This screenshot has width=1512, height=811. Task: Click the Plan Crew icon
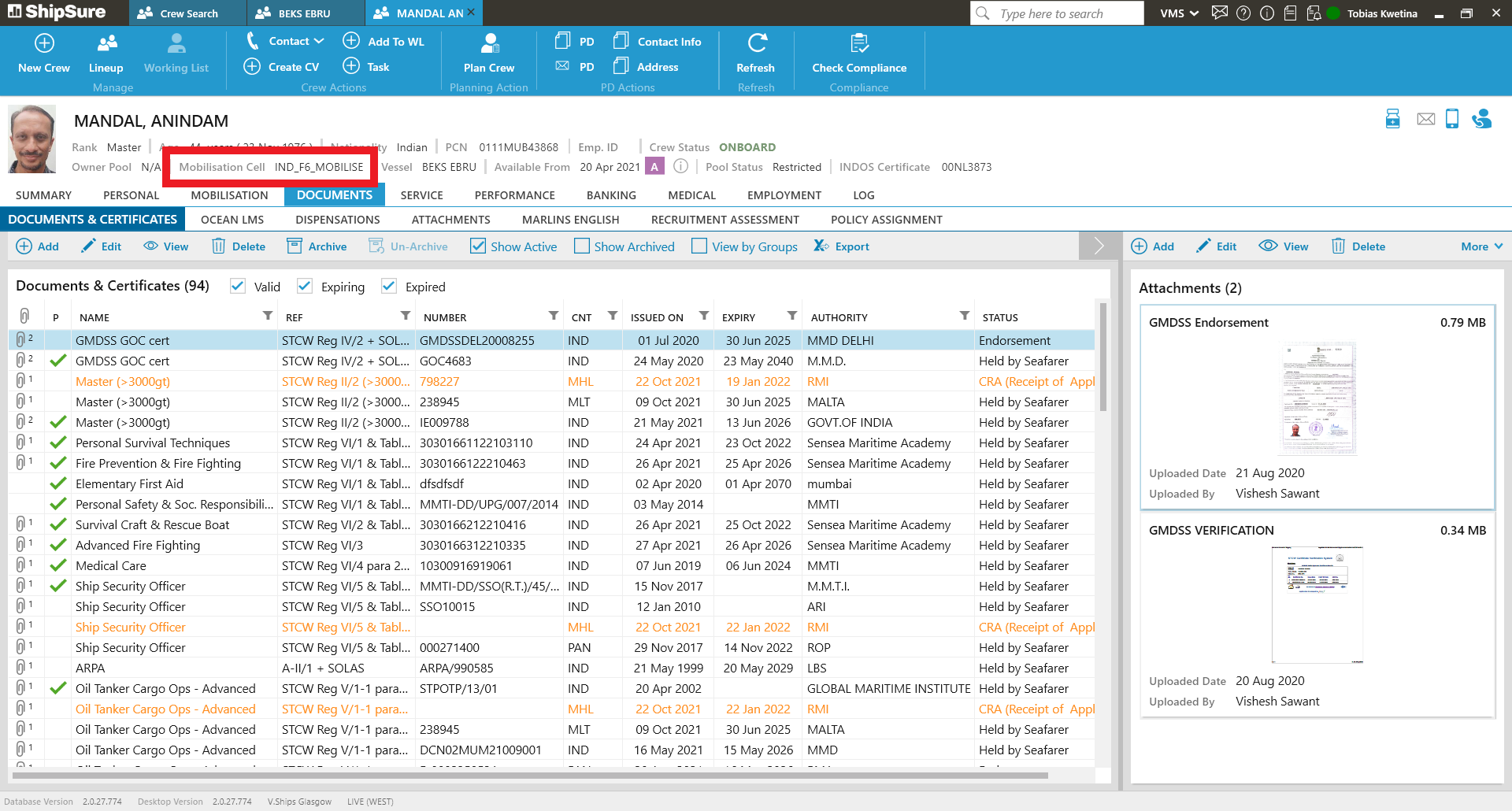(x=488, y=43)
